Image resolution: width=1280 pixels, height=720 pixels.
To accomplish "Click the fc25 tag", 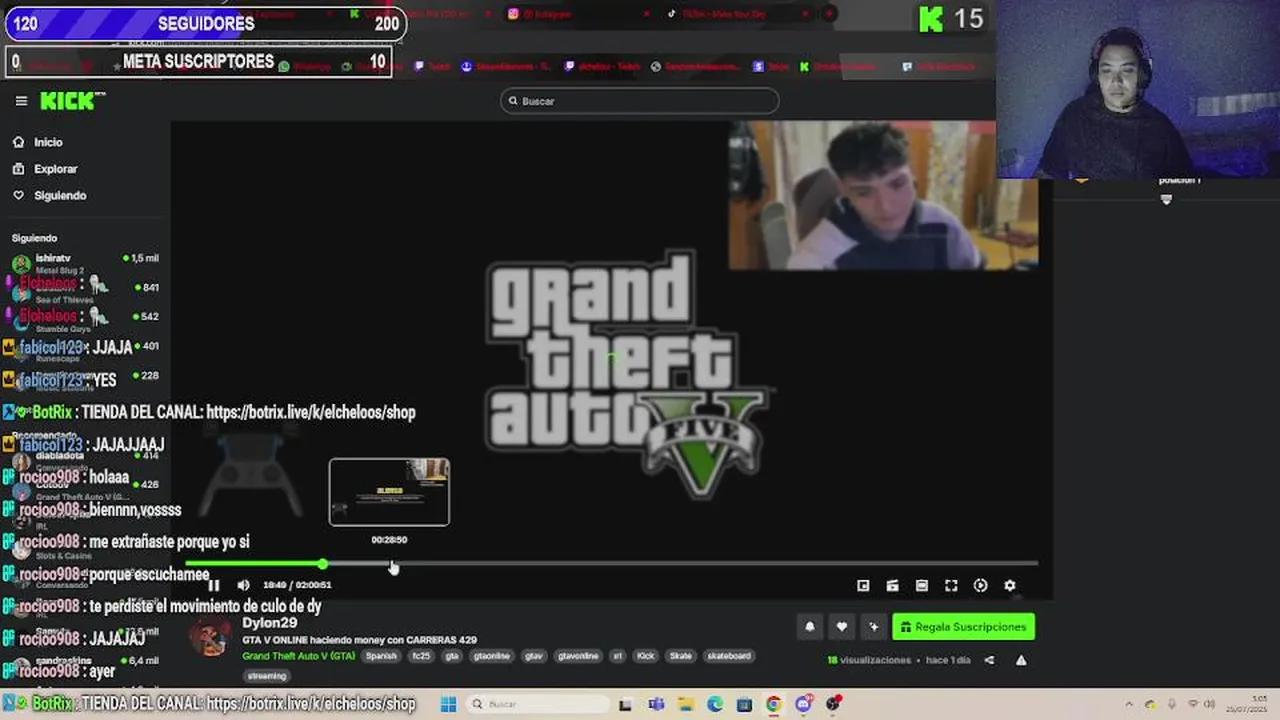I will 421,656.
